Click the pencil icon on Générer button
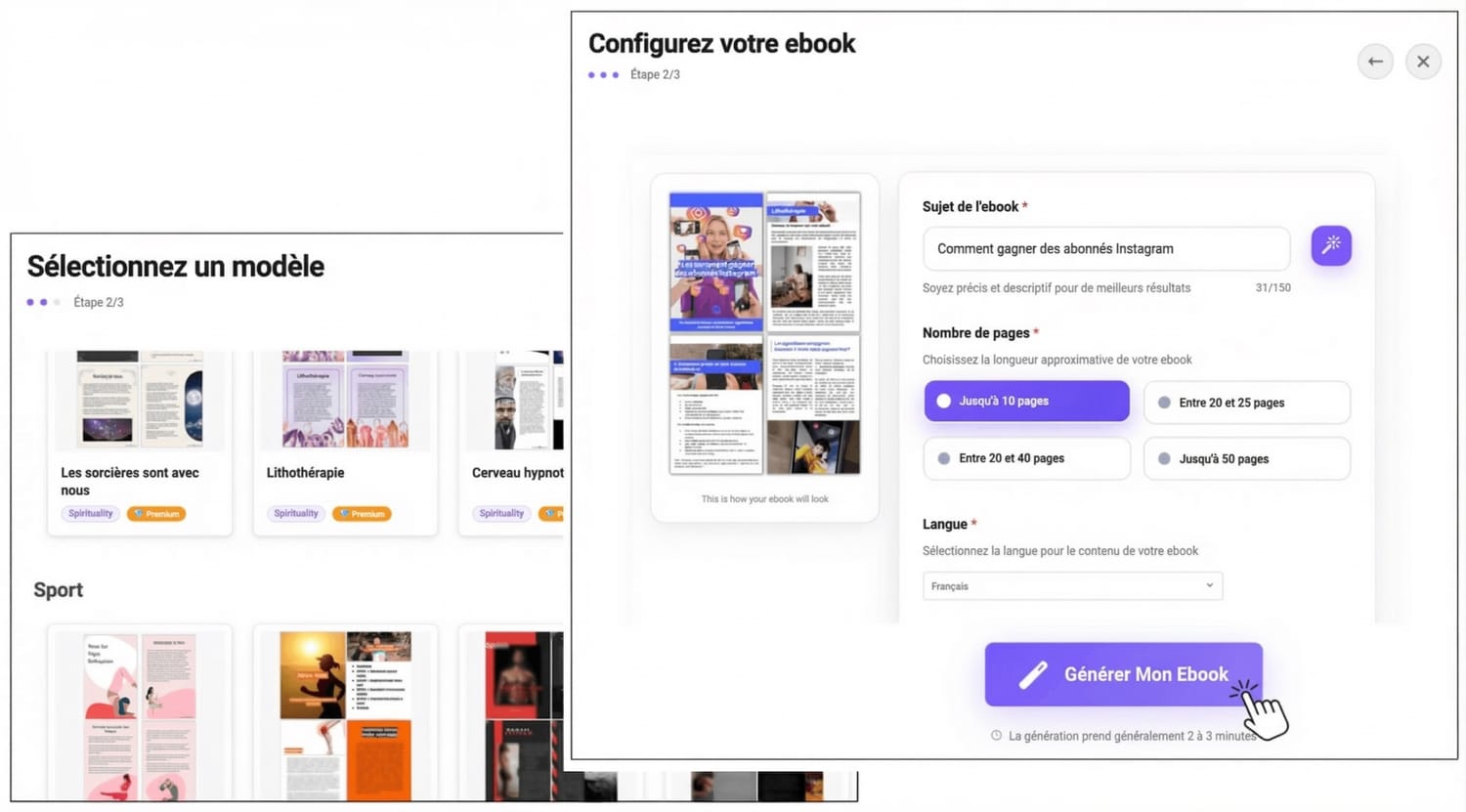 pos(1033,674)
